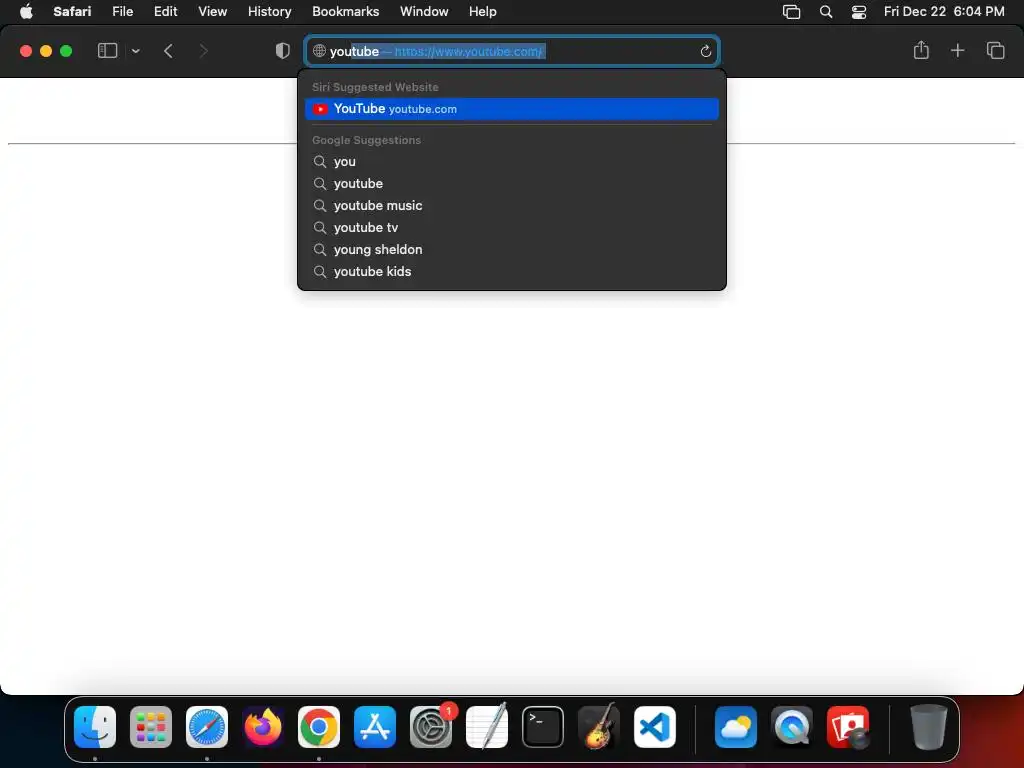1024x768 pixels.
Task: Select the YouTube youtube.com Siri suggestion
Action: click(512, 109)
